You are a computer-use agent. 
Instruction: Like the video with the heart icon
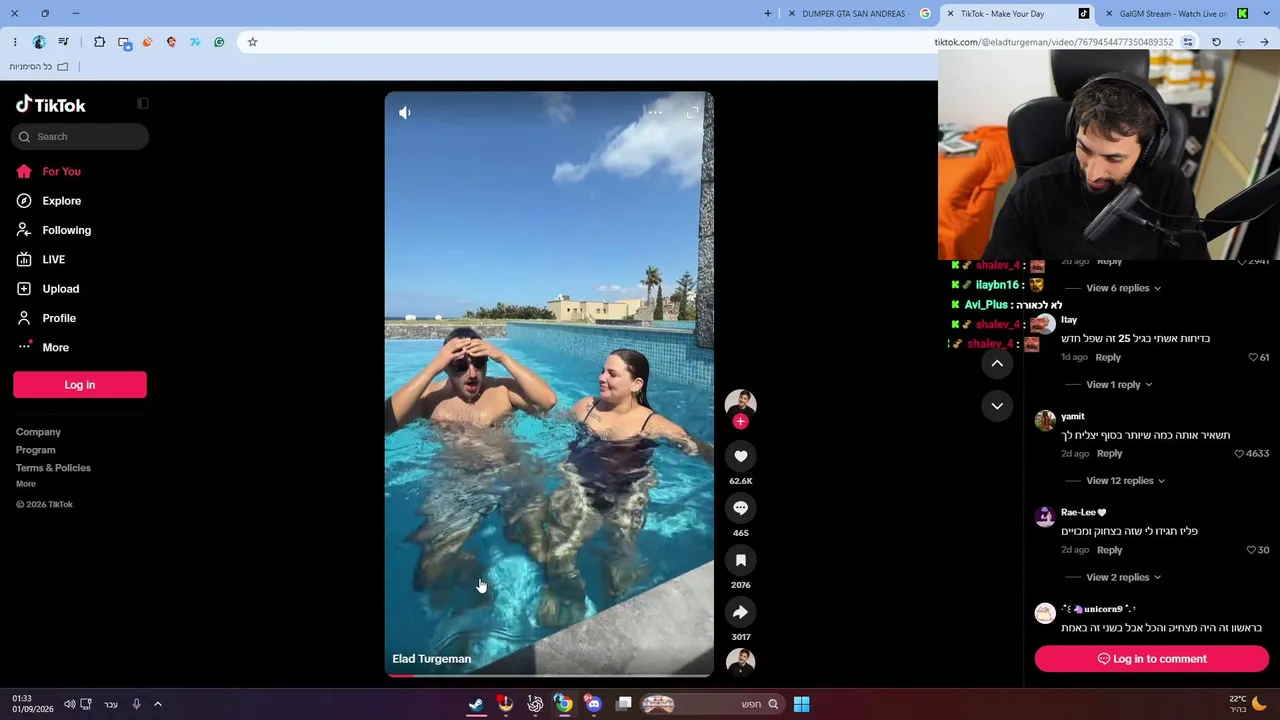[x=740, y=456]
